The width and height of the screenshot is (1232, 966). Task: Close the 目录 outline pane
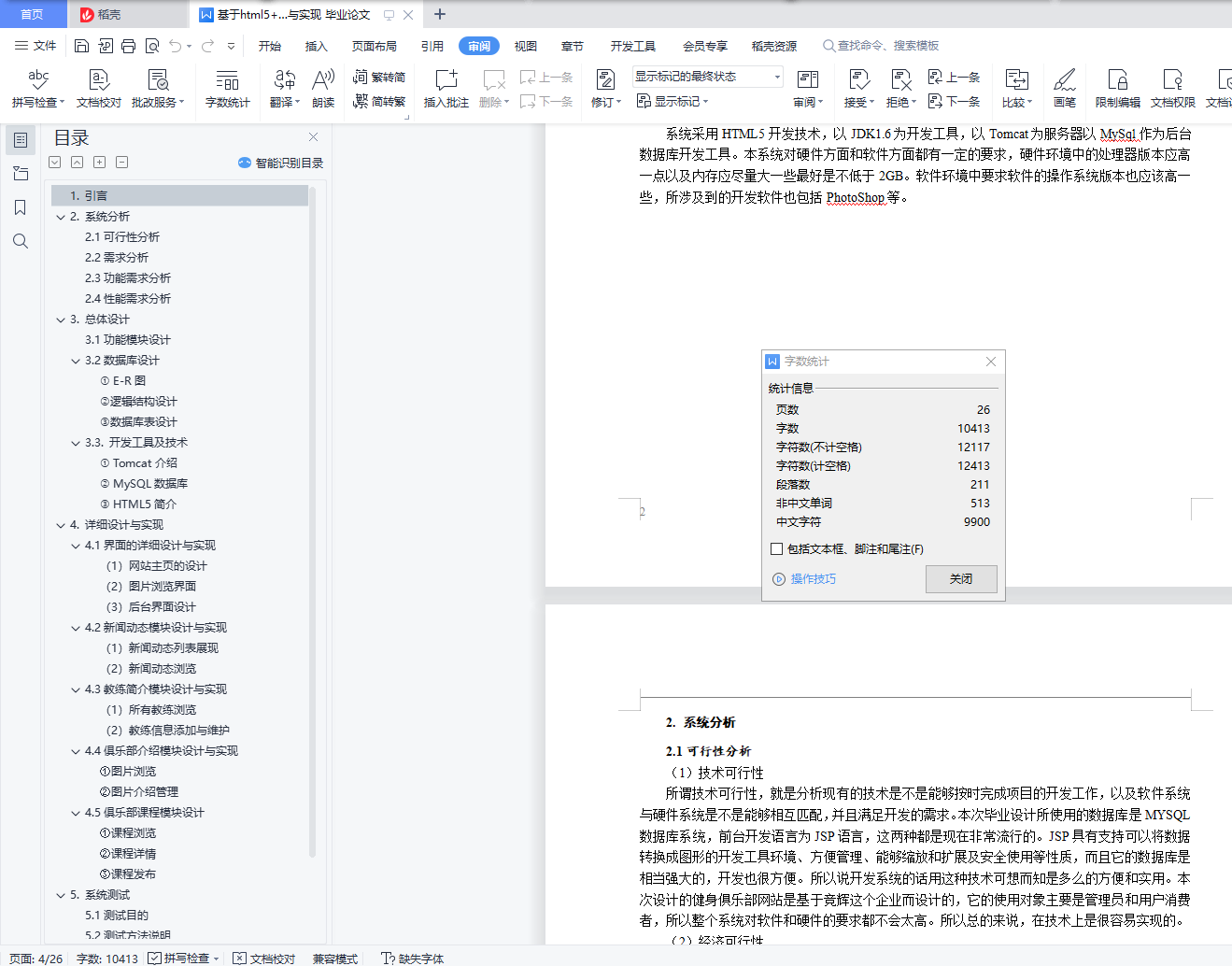pos(314,137)
